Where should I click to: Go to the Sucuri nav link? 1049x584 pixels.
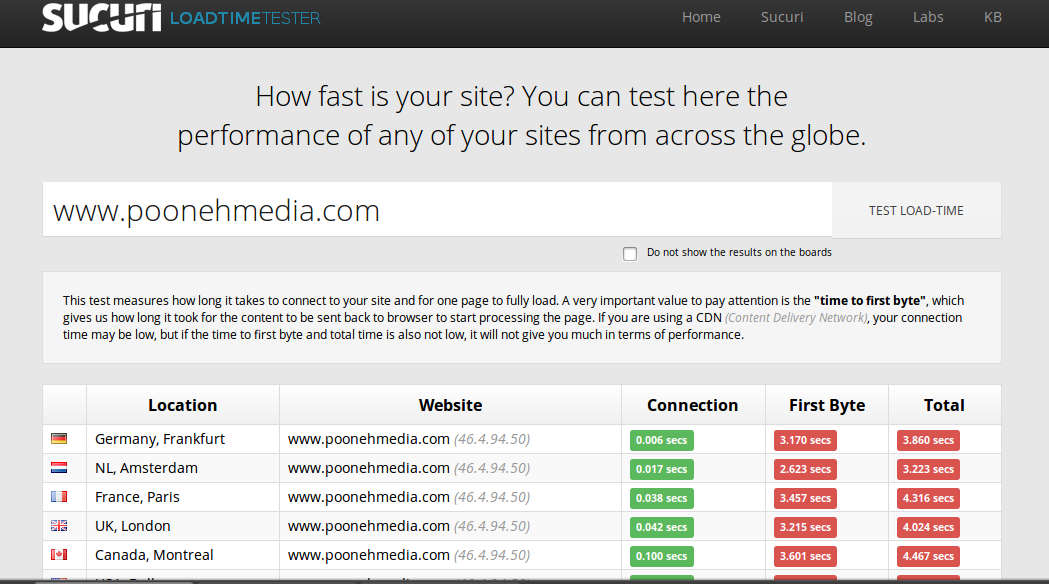(782, 17)
